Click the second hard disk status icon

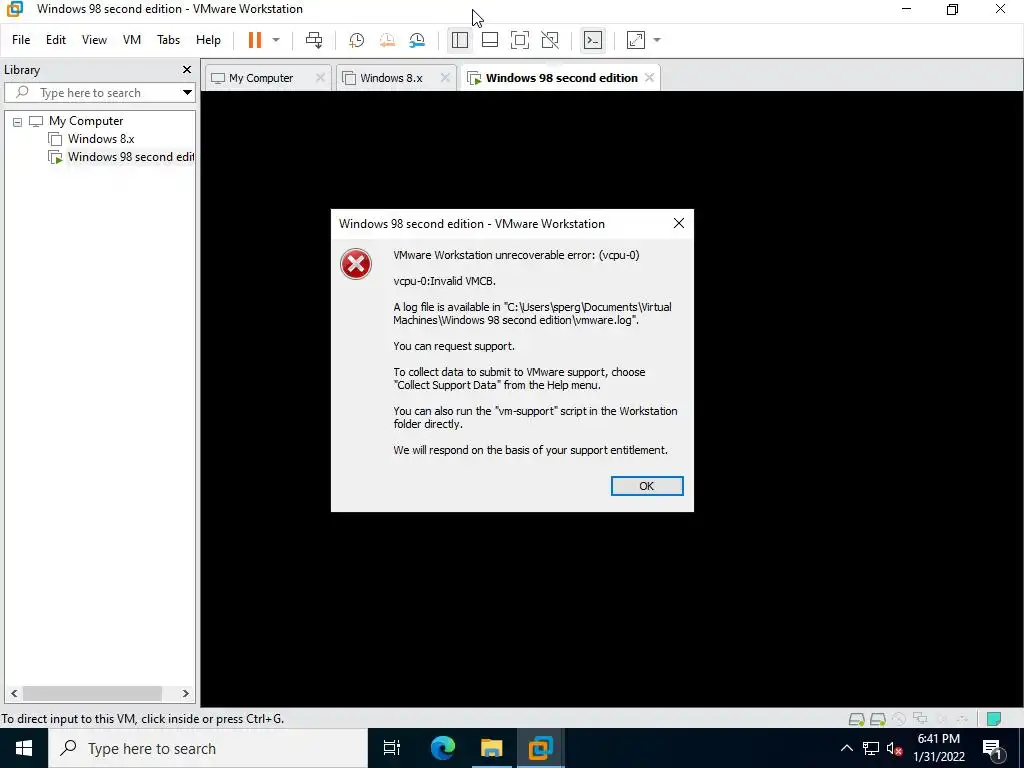click(x=878, y=719)
